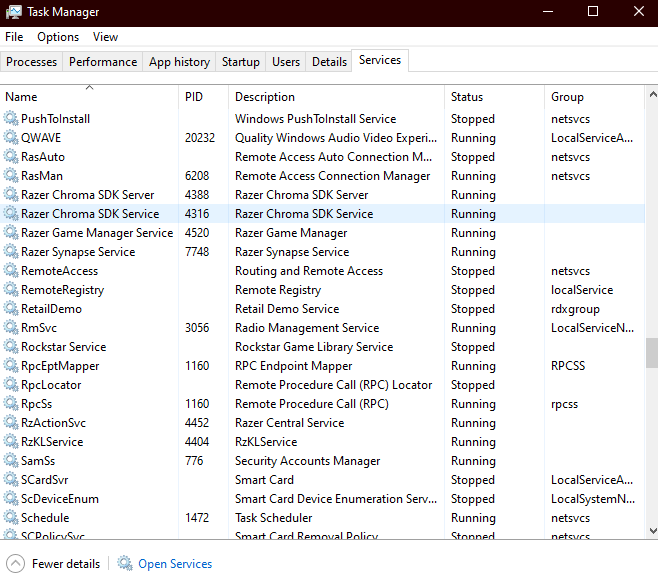Click Radio Management Service description

(307, 328)
